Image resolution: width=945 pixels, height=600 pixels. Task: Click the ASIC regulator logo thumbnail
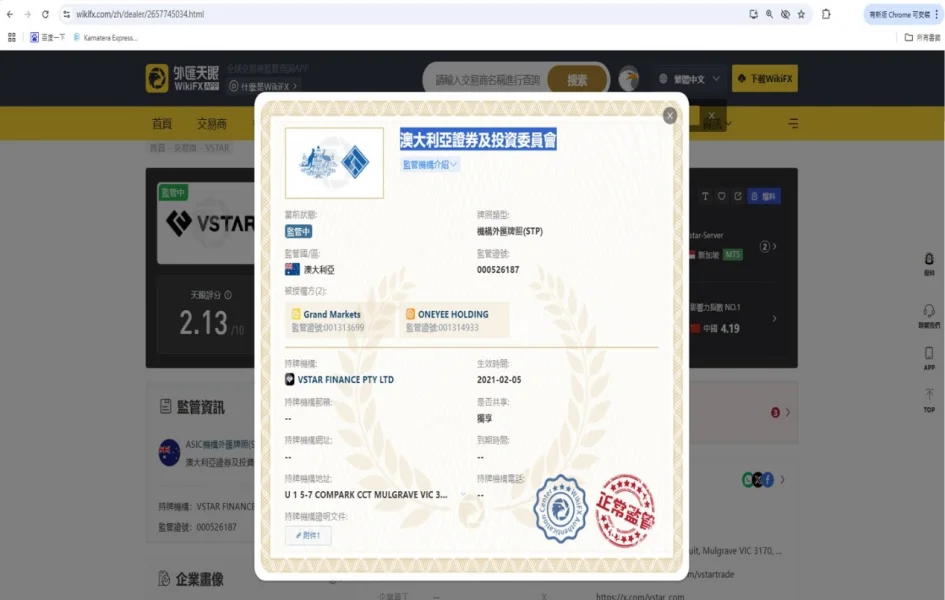pyautogui.click(x=334, y=163)
